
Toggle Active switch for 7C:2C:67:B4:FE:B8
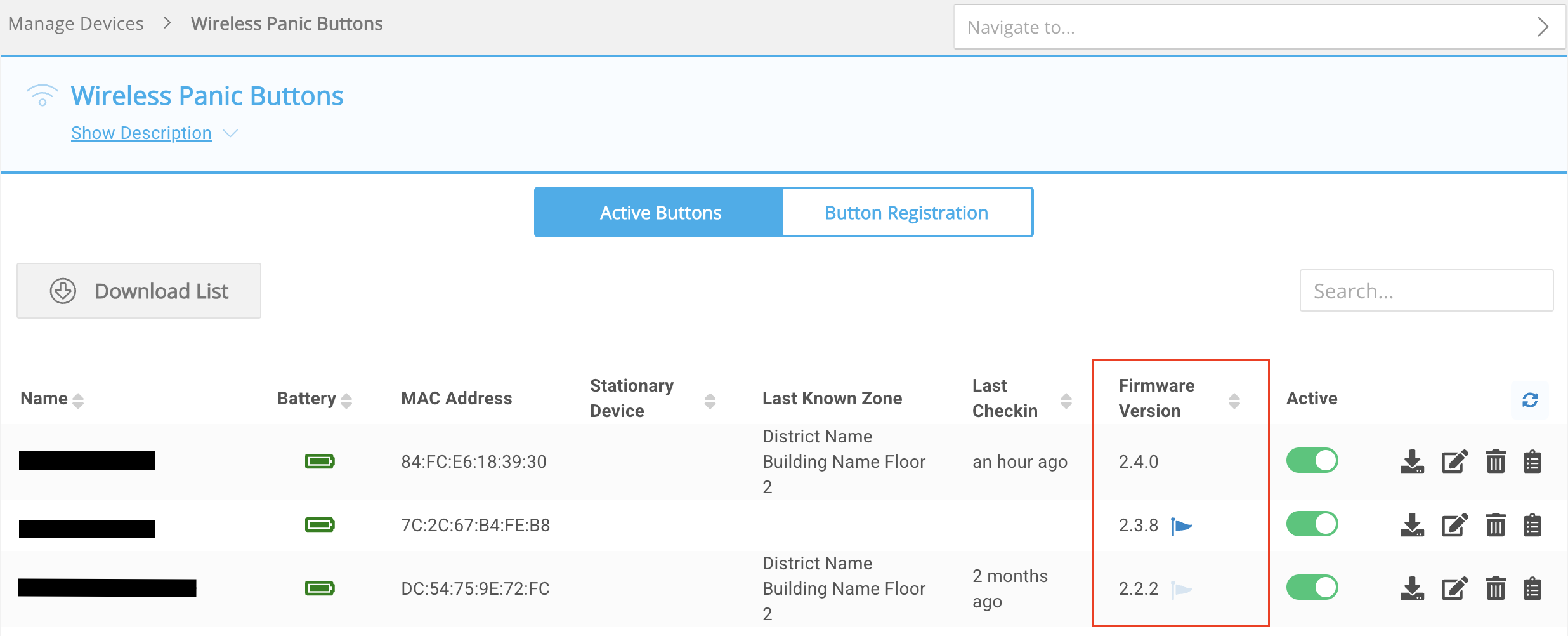1312,524
